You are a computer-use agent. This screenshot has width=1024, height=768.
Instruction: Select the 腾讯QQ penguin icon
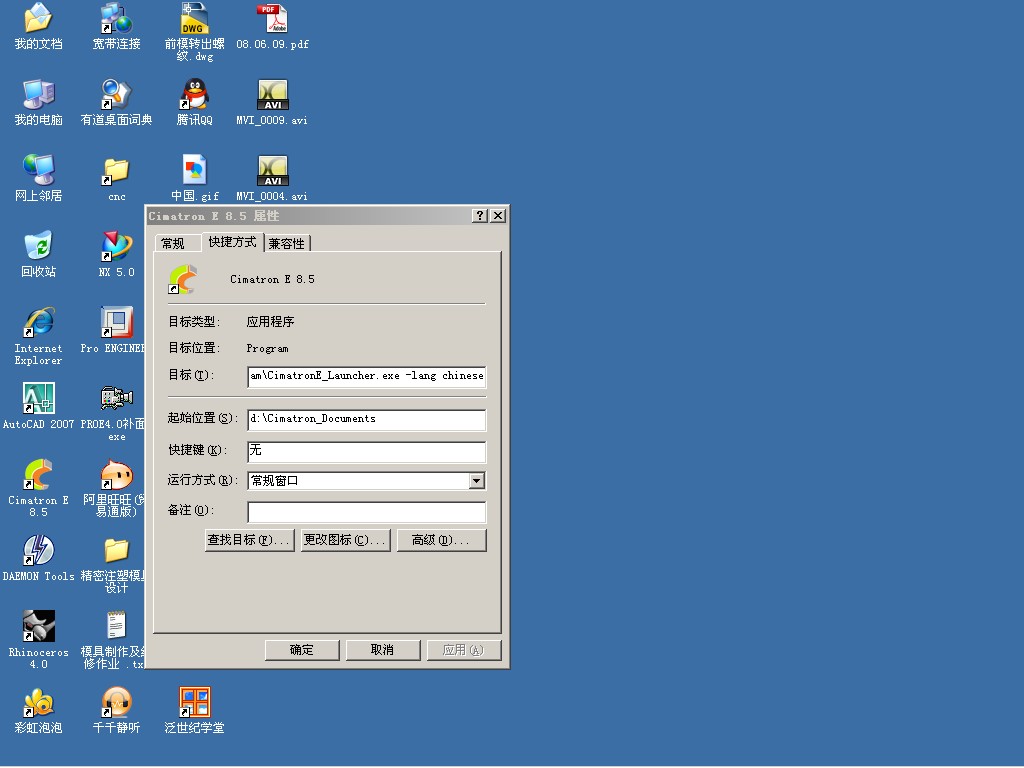(195, 94)
